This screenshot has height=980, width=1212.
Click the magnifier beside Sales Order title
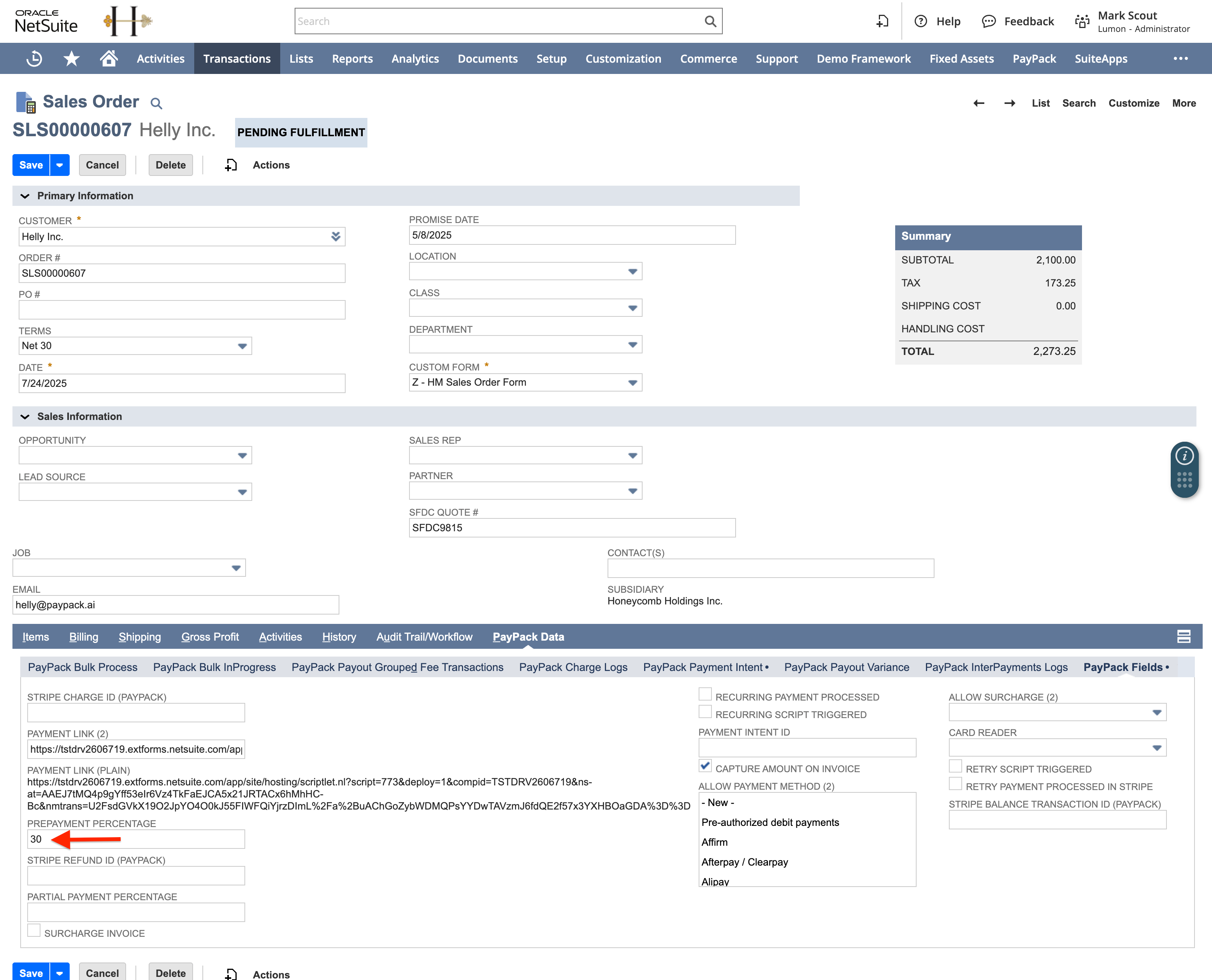(156, 103)
